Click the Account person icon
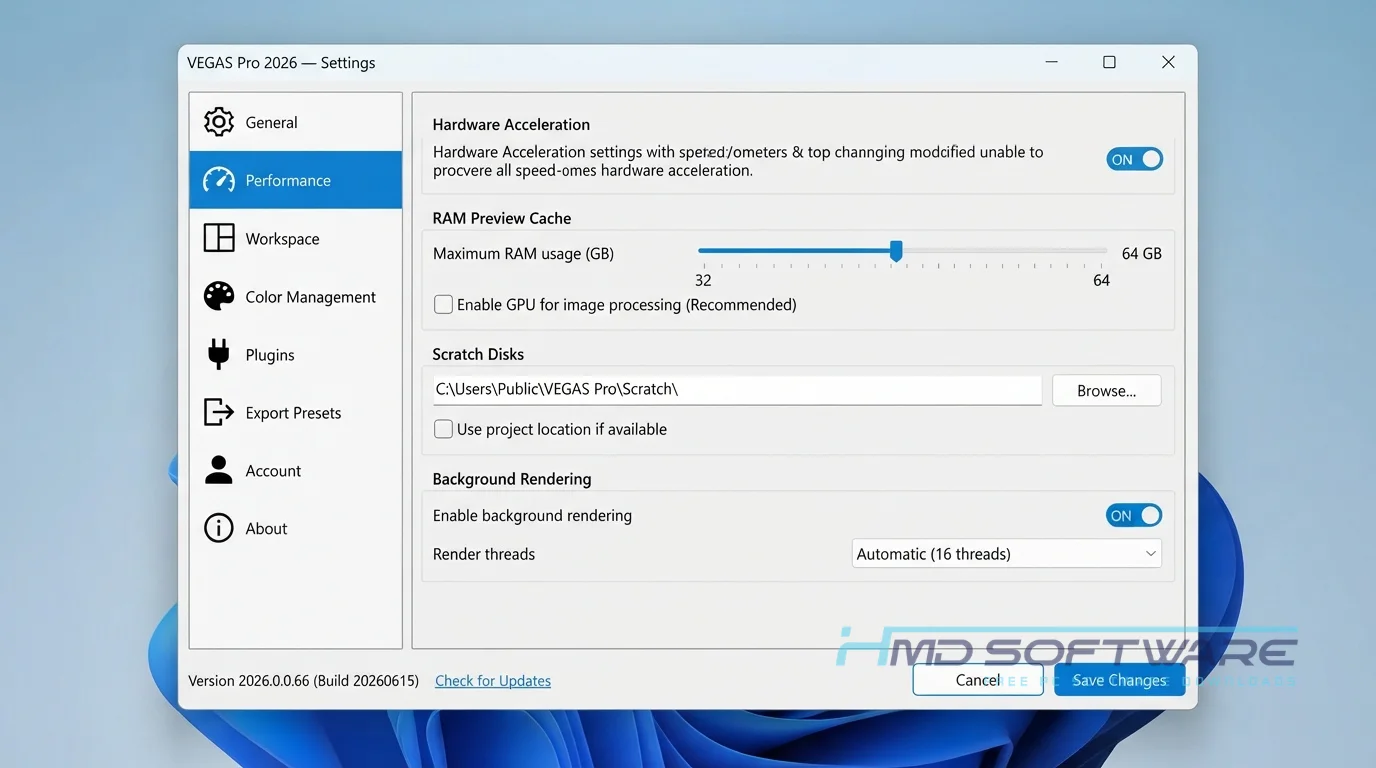 (219, 470)
